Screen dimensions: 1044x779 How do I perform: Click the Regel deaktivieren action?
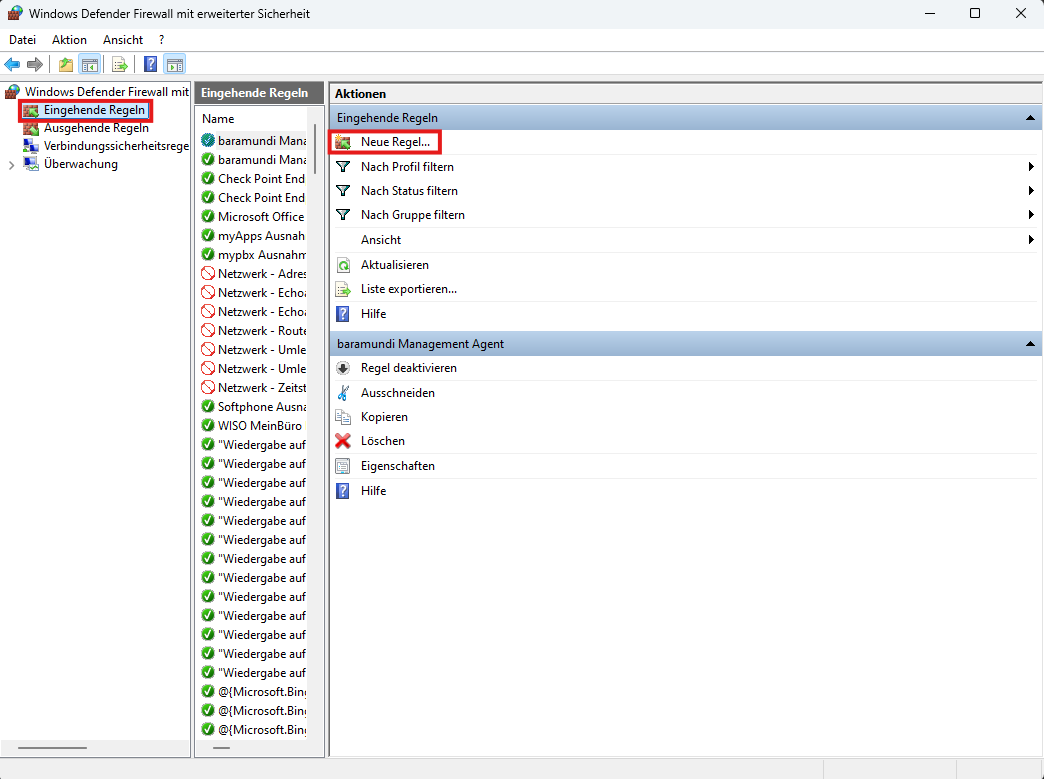pyautogui.click(x=408, y=368)
